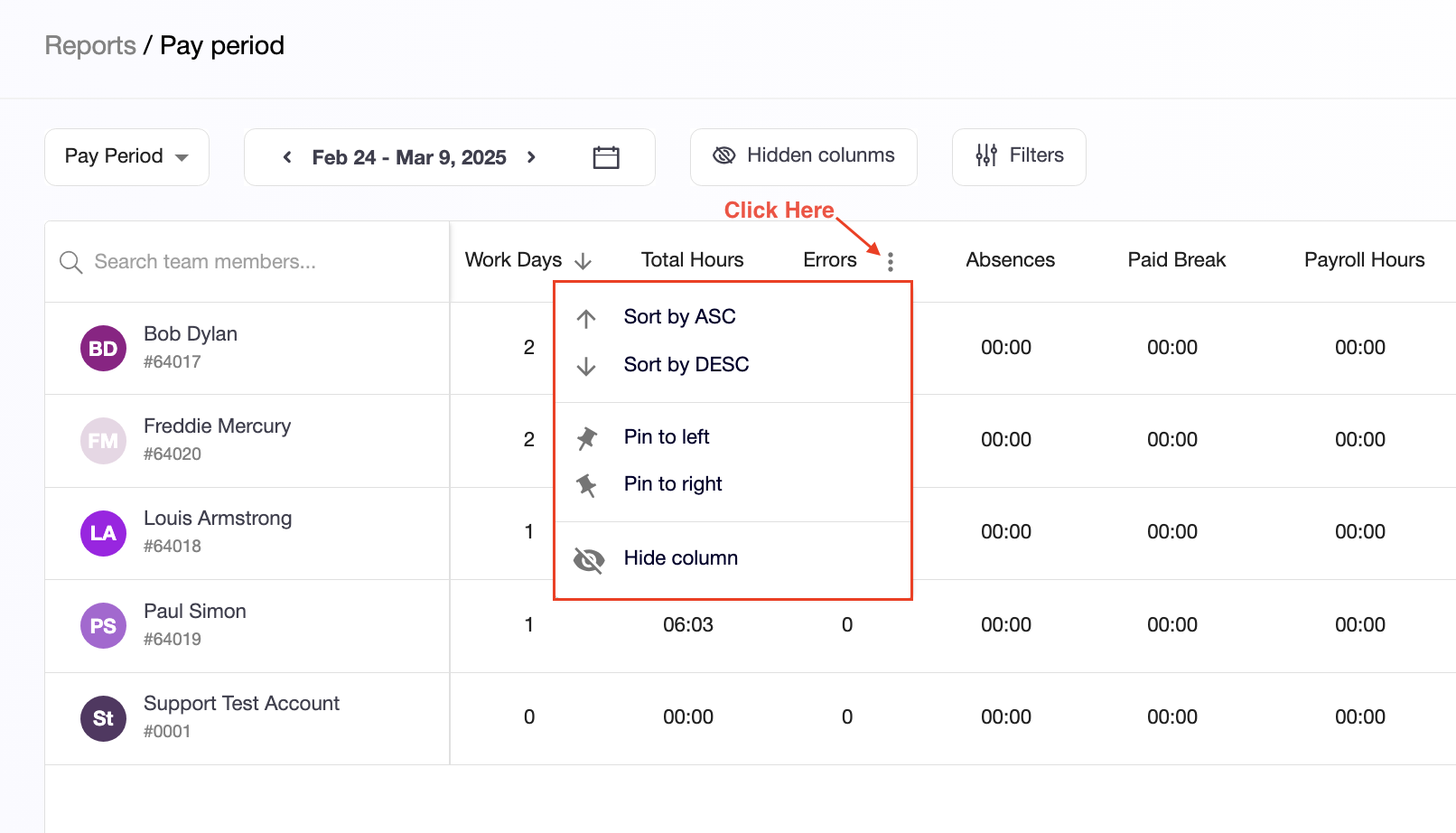Open the Filters button
1456x833 pixels.
[1019, 157]
